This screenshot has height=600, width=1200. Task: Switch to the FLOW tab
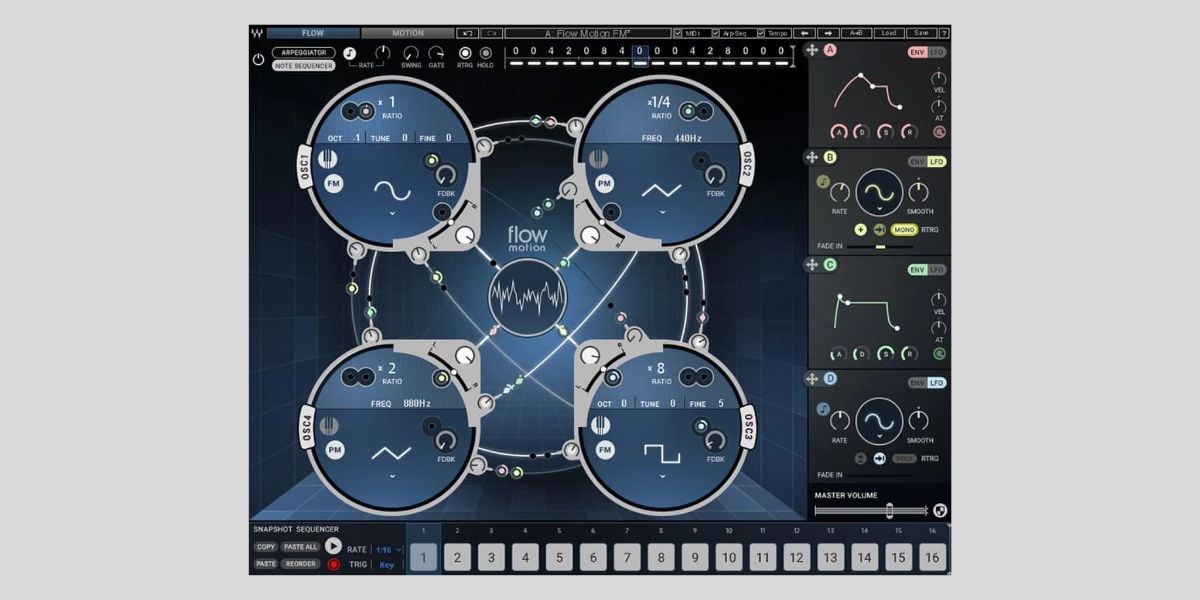coord(313,33)
